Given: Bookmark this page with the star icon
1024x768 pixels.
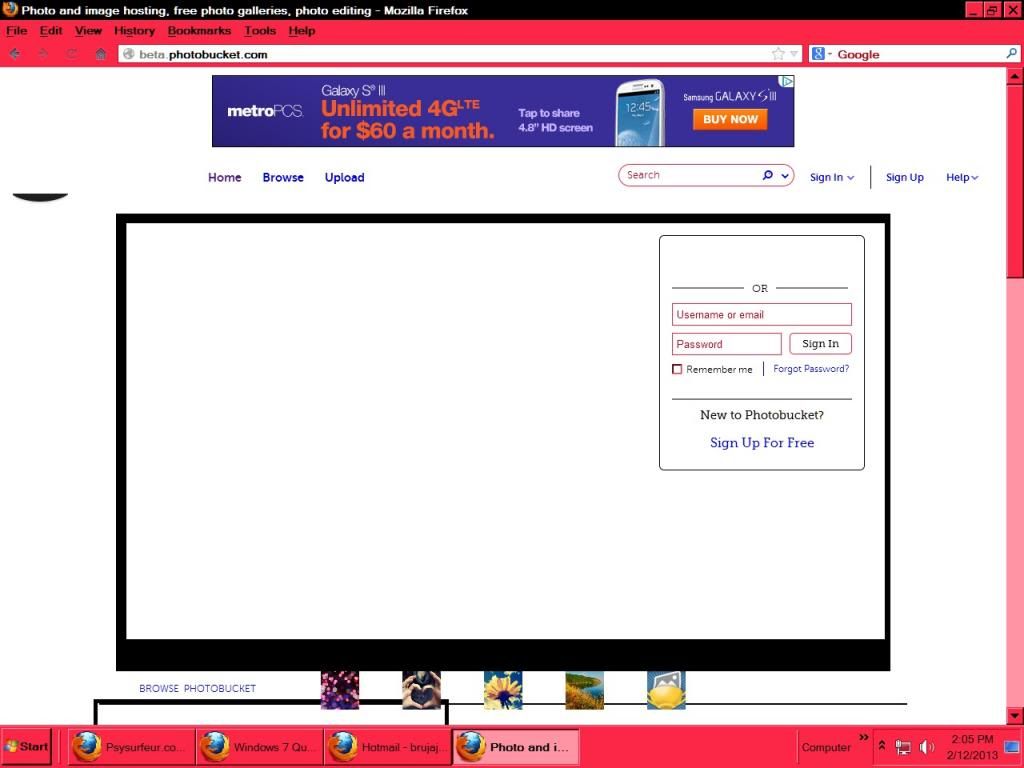Looking at the screenshot, I should [x=778, y=54].
